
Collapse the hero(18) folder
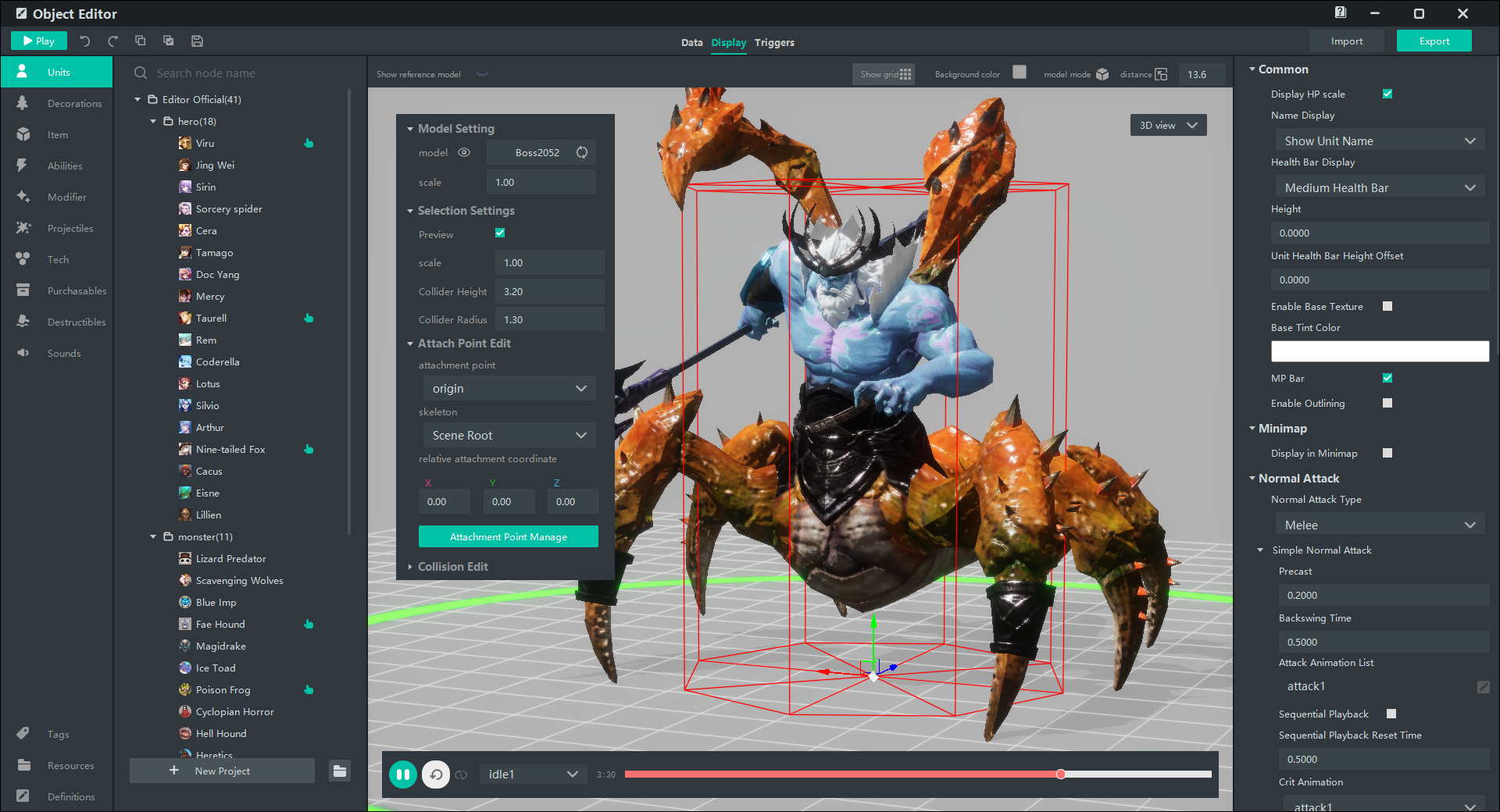click(x=153, y=121)
